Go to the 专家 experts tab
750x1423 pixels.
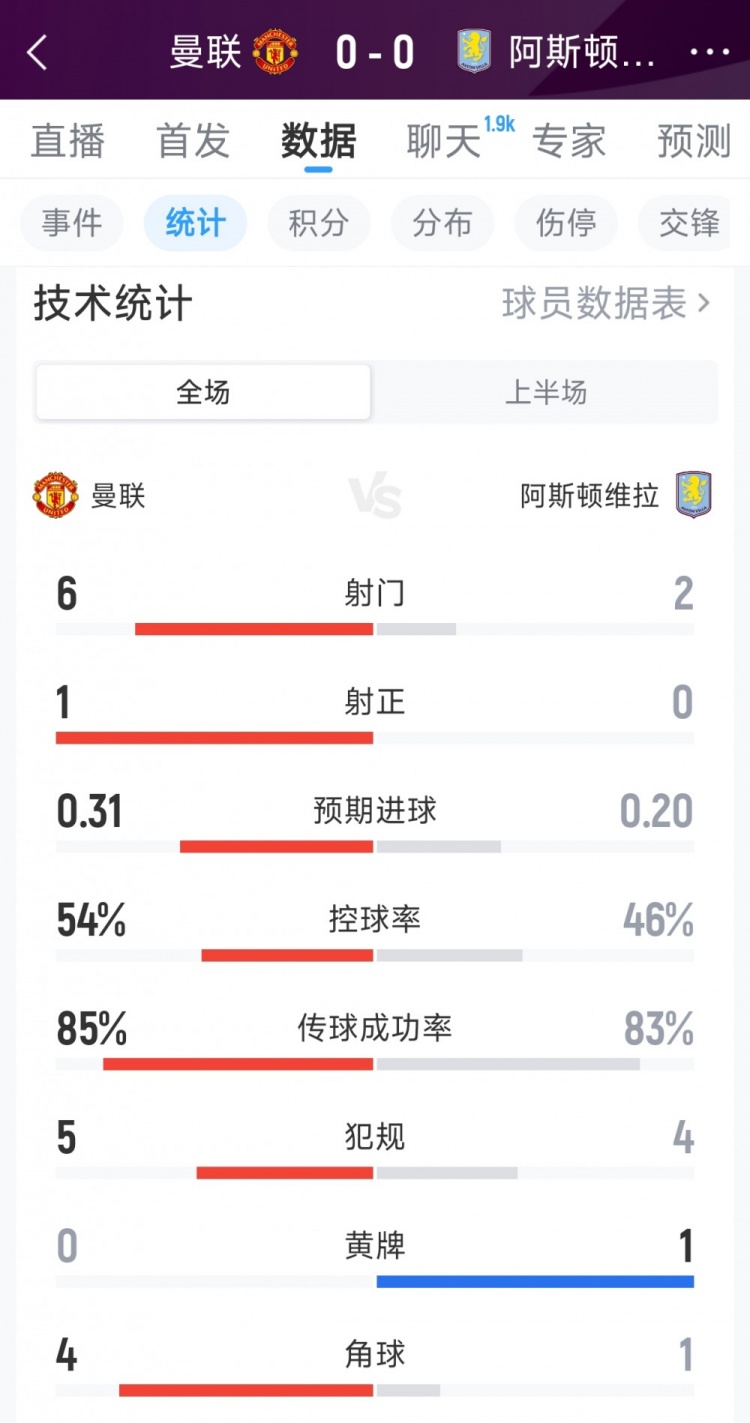tap(569, 141)
